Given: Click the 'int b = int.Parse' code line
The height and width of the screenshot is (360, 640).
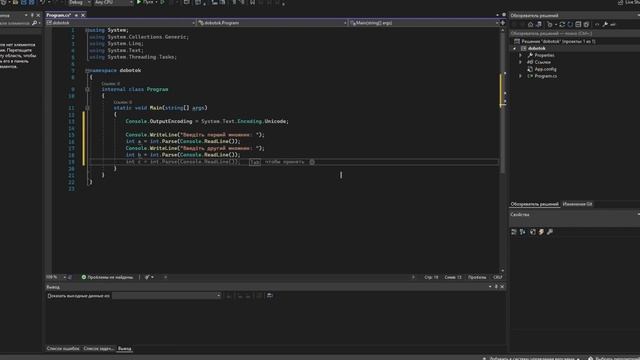Looking at the screenshot, I should [x=183, y=155].
